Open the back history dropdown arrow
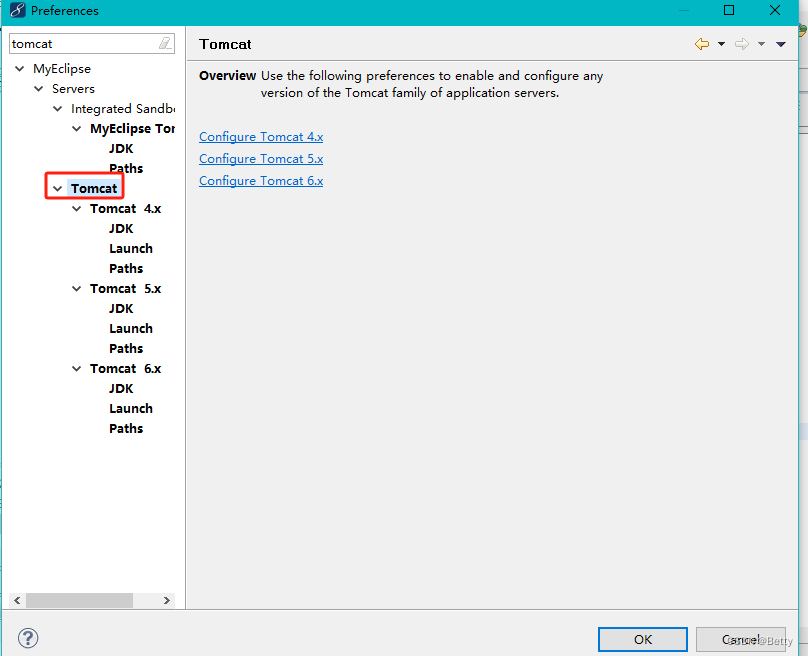 coord(721,44)
